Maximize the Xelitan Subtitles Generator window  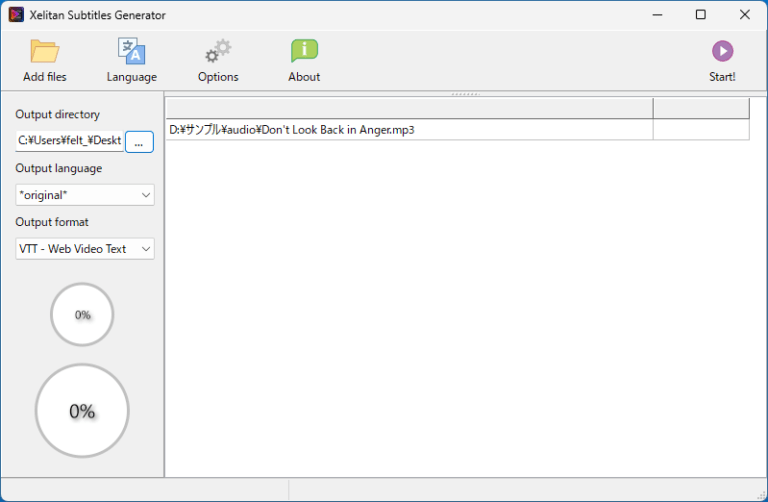[701, 15]
